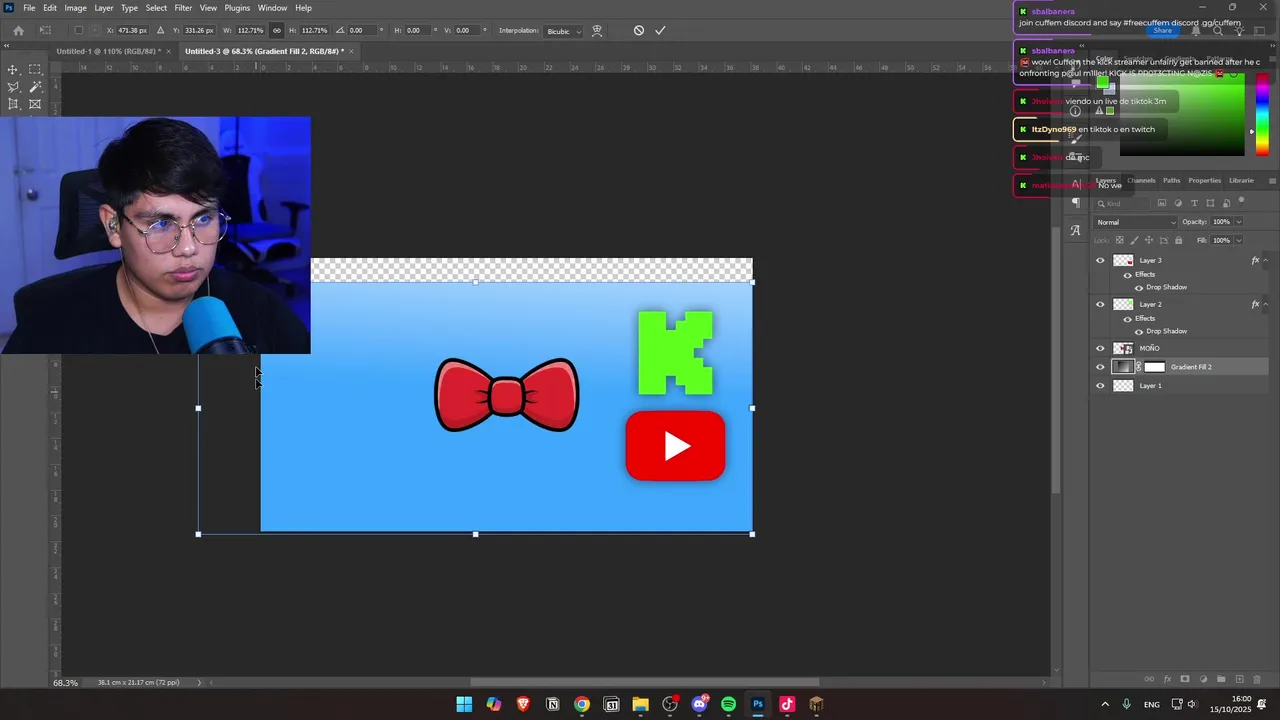
Task: Select the Polygonal Lasso tool
Action: click(x=13, y=87)
